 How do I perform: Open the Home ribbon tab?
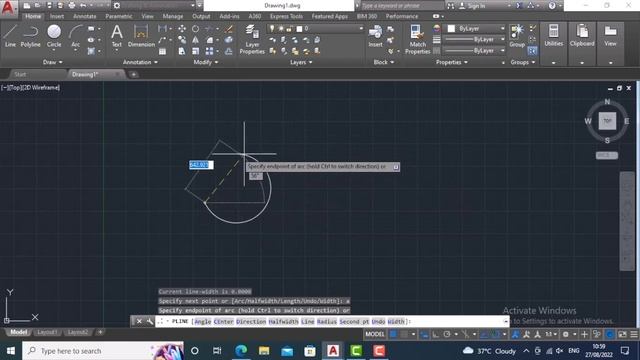[33, 16]
